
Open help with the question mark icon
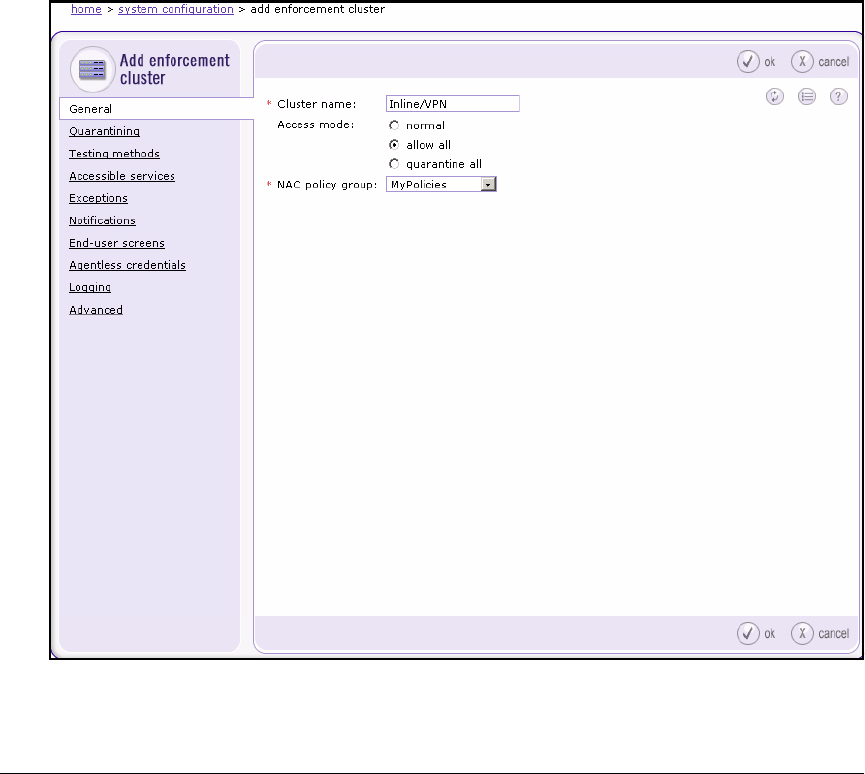click(x=839, y=97)
